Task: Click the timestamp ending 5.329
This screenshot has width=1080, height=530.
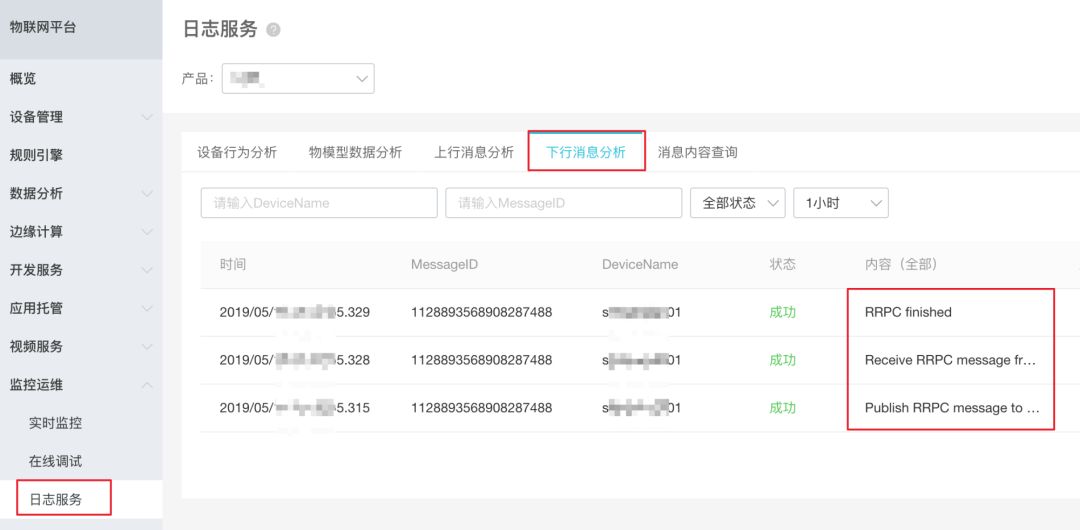Action: [295, 312]
